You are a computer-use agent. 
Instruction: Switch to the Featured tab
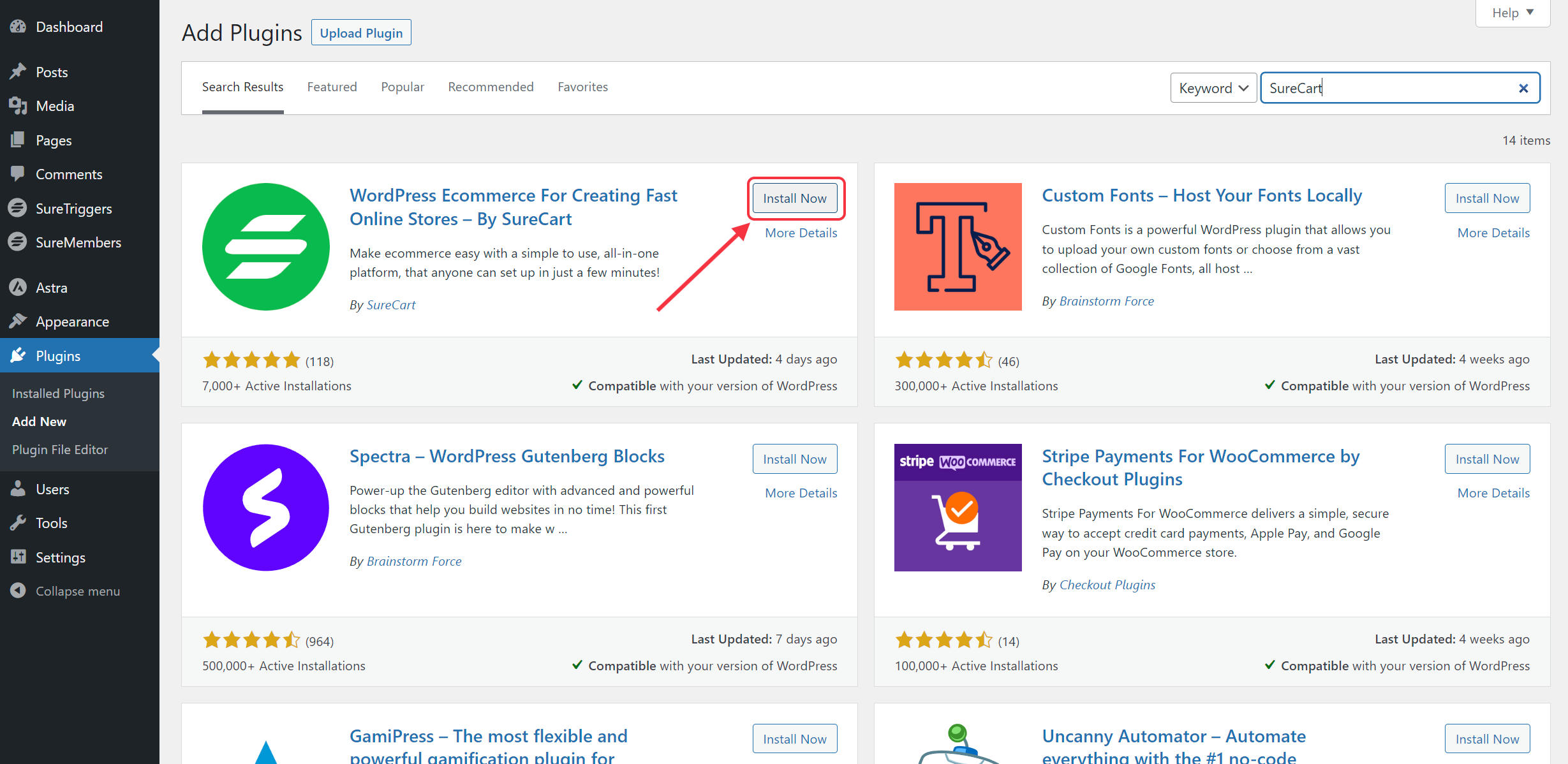tap(332, 87)
